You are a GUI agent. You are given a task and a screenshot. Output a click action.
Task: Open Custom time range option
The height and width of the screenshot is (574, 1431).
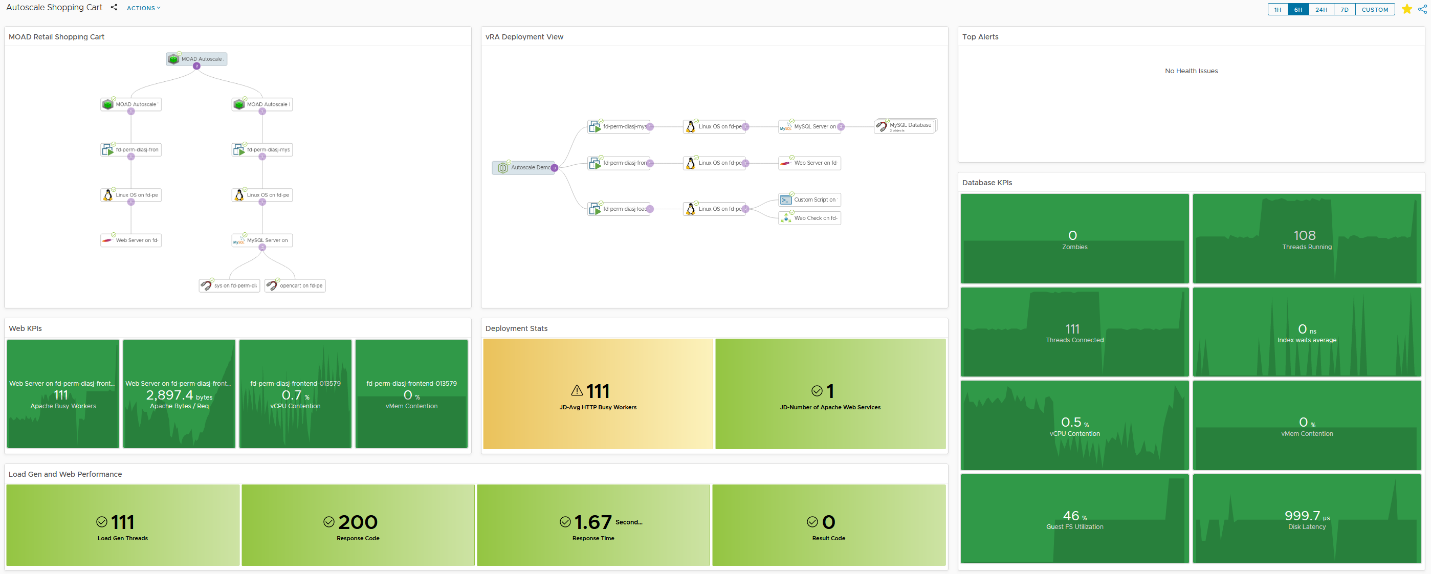(x=1375, y=9)
